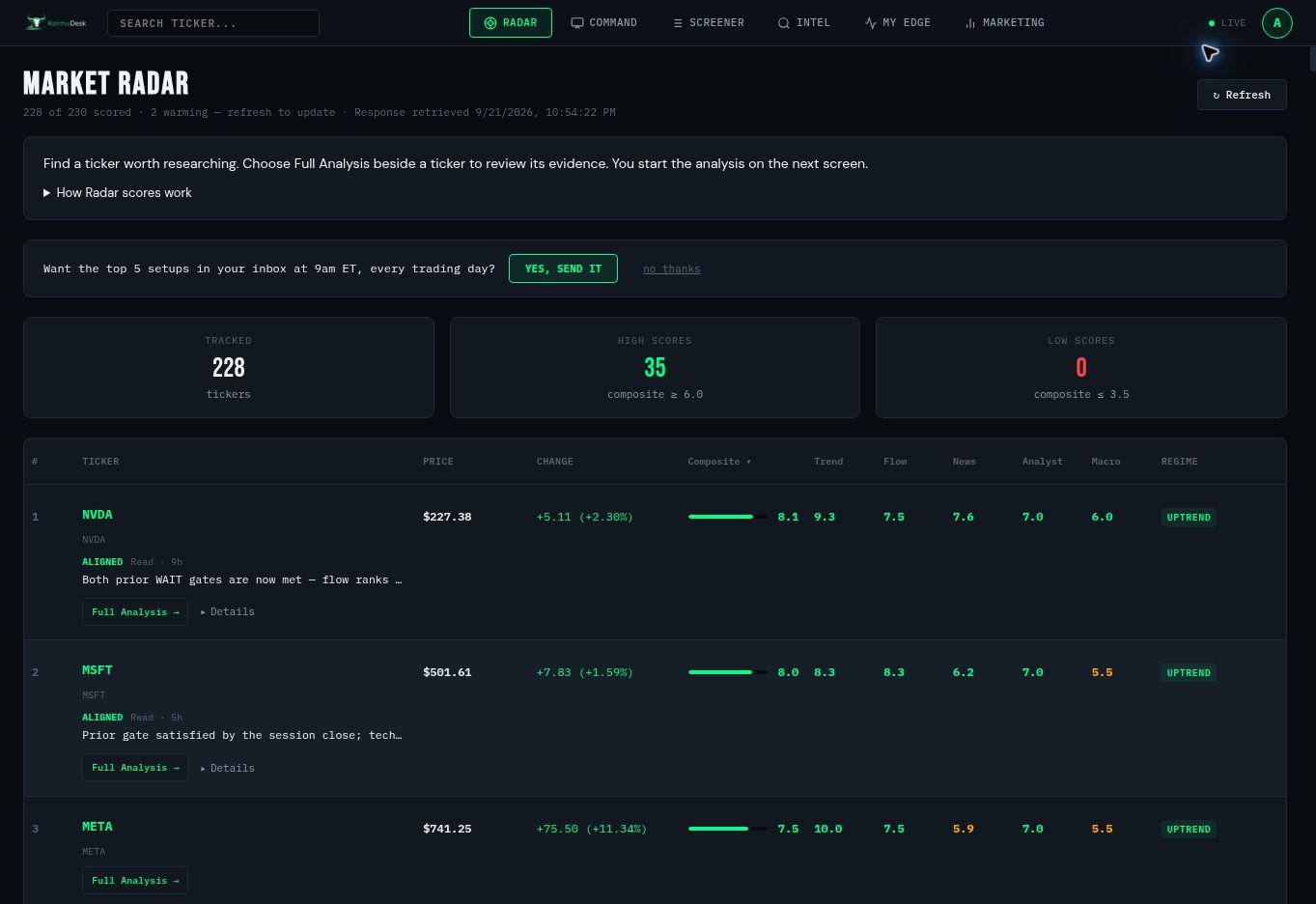Expand 'How Radar scores work'
Screen dimensions: 1316x904
(118, 193)
